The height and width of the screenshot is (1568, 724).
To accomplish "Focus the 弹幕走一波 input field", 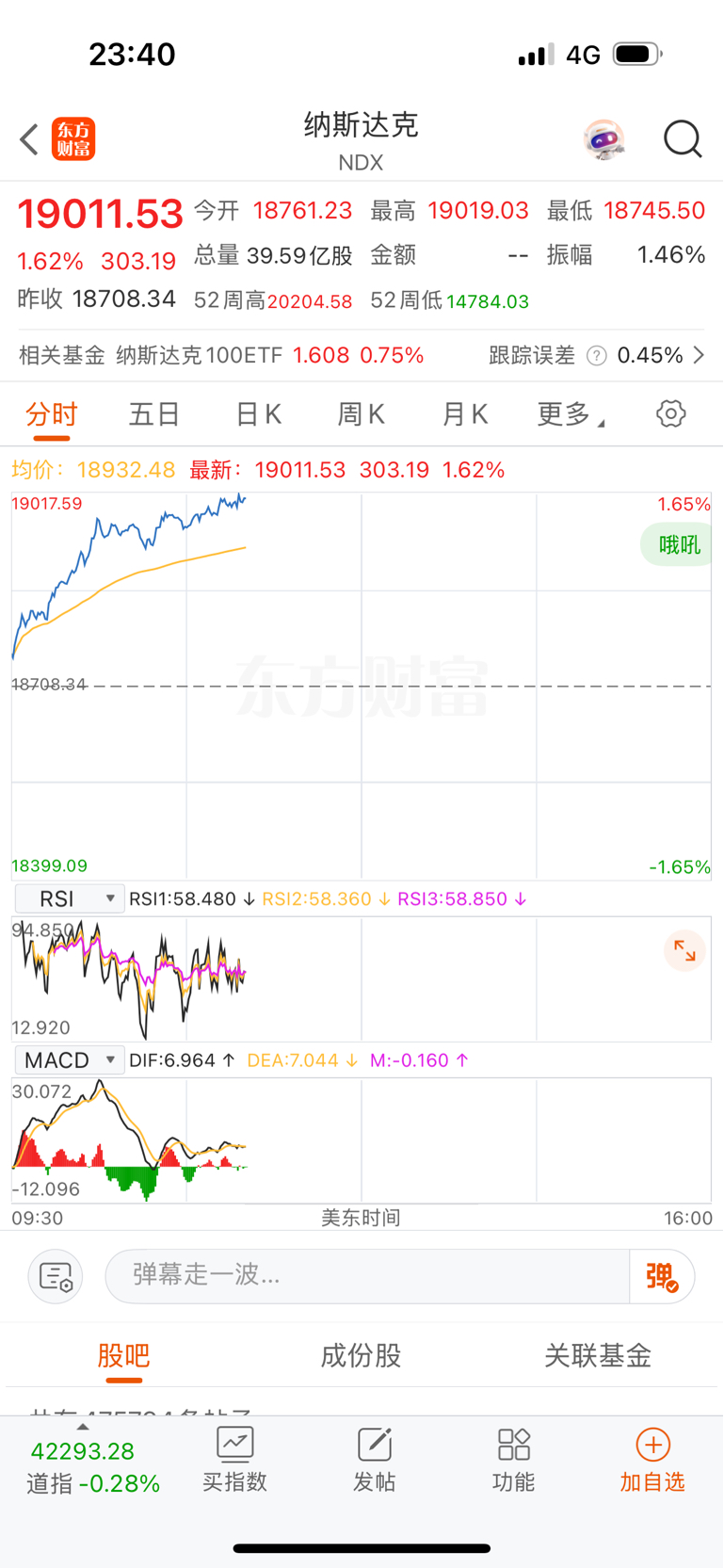I will 367,1276.
